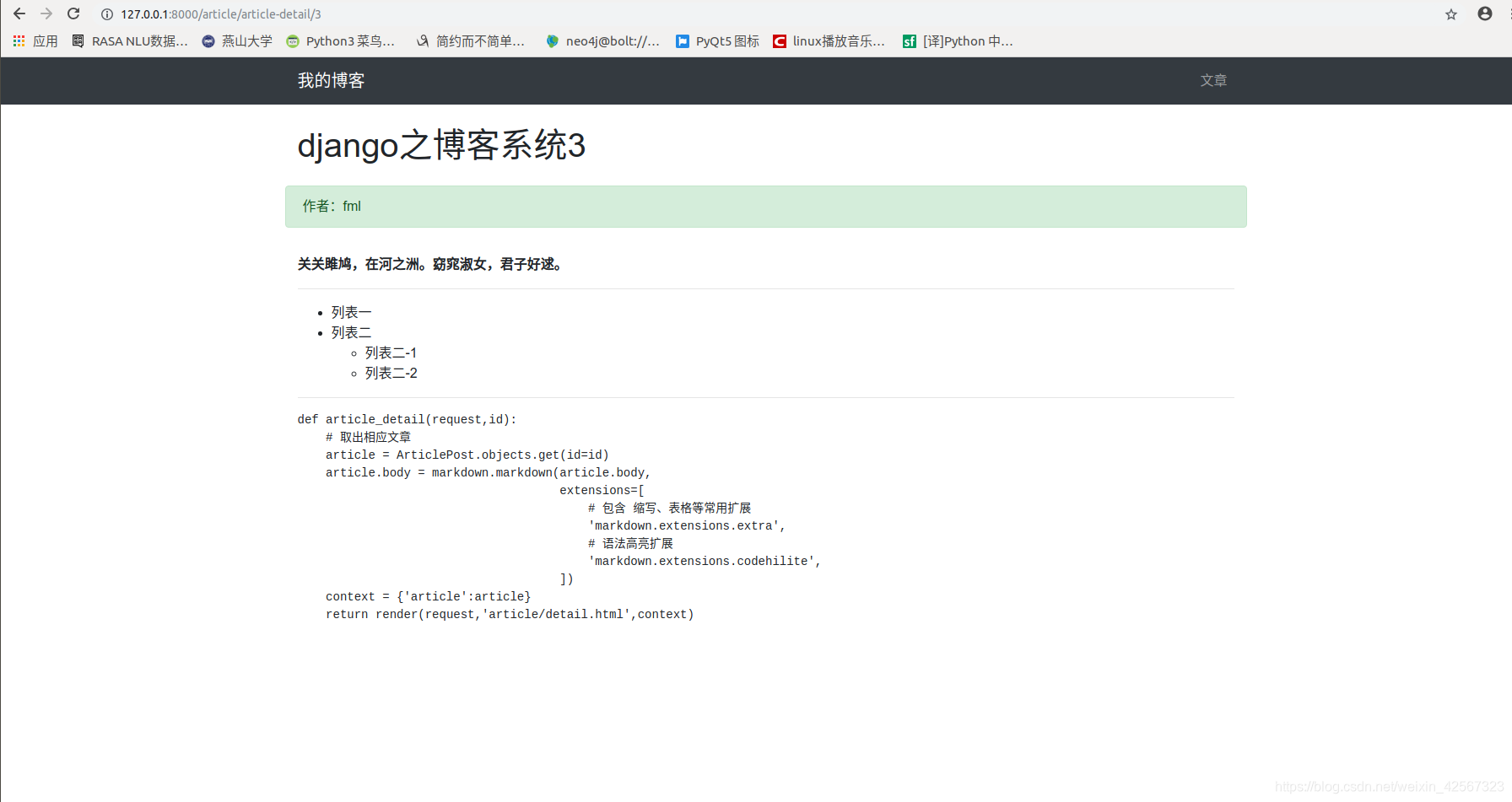The height and width of the screenshot is (802, 1512).
Task: Open the browser profile avatar menu
Action: 1483,13
